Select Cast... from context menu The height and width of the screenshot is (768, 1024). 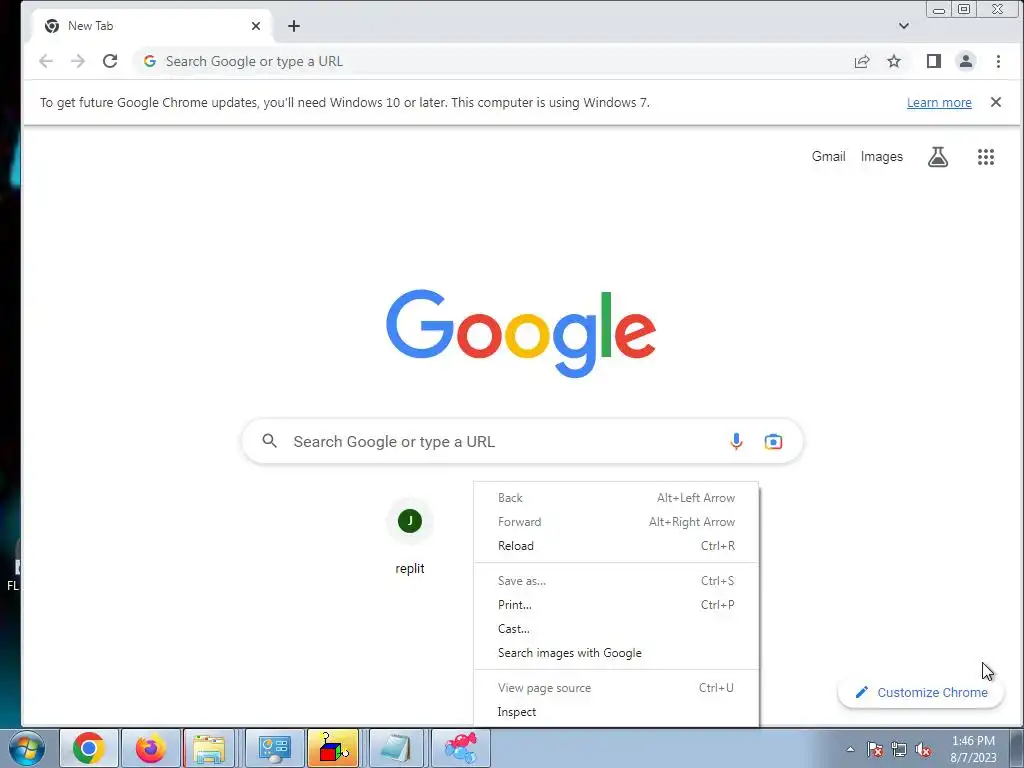click(x=616, y=629)
